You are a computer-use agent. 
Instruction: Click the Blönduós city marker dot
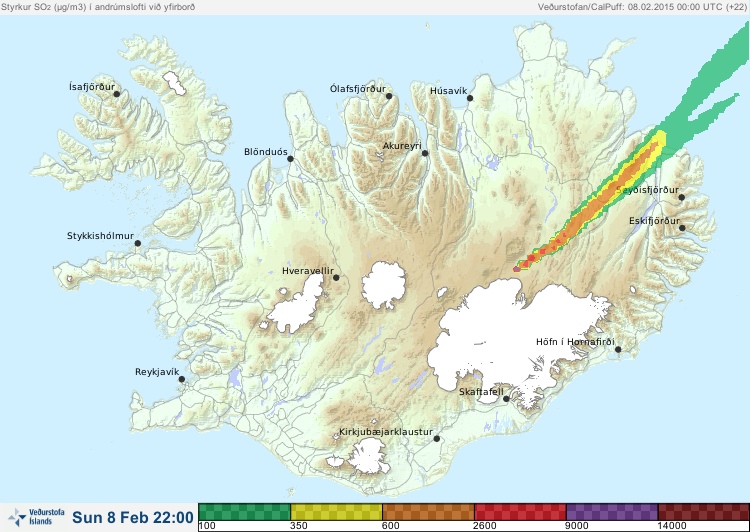pyautogui.click(x=290, y=158)
